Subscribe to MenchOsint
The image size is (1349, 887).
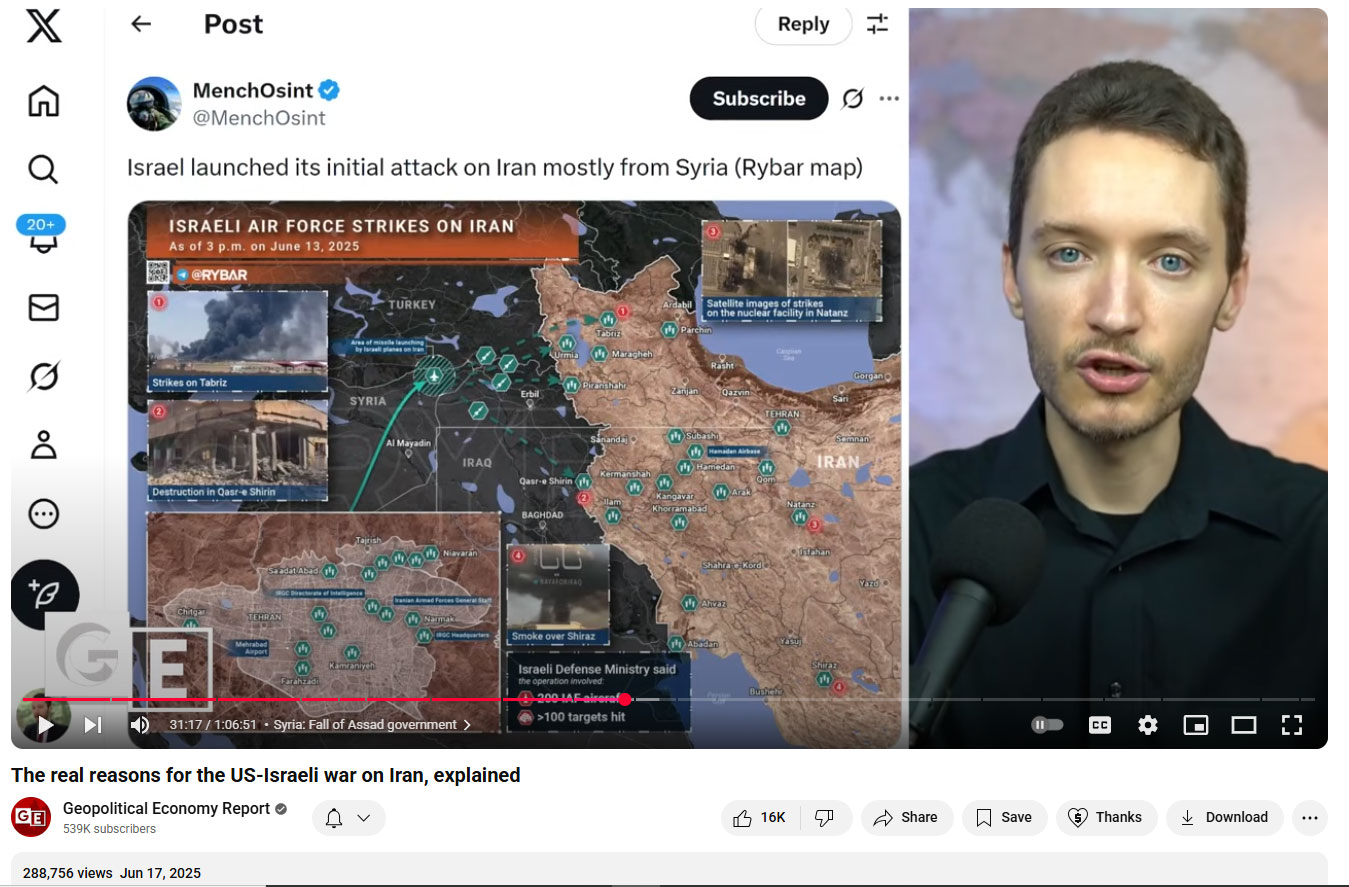pyautogui.click(x=759, y=98)
